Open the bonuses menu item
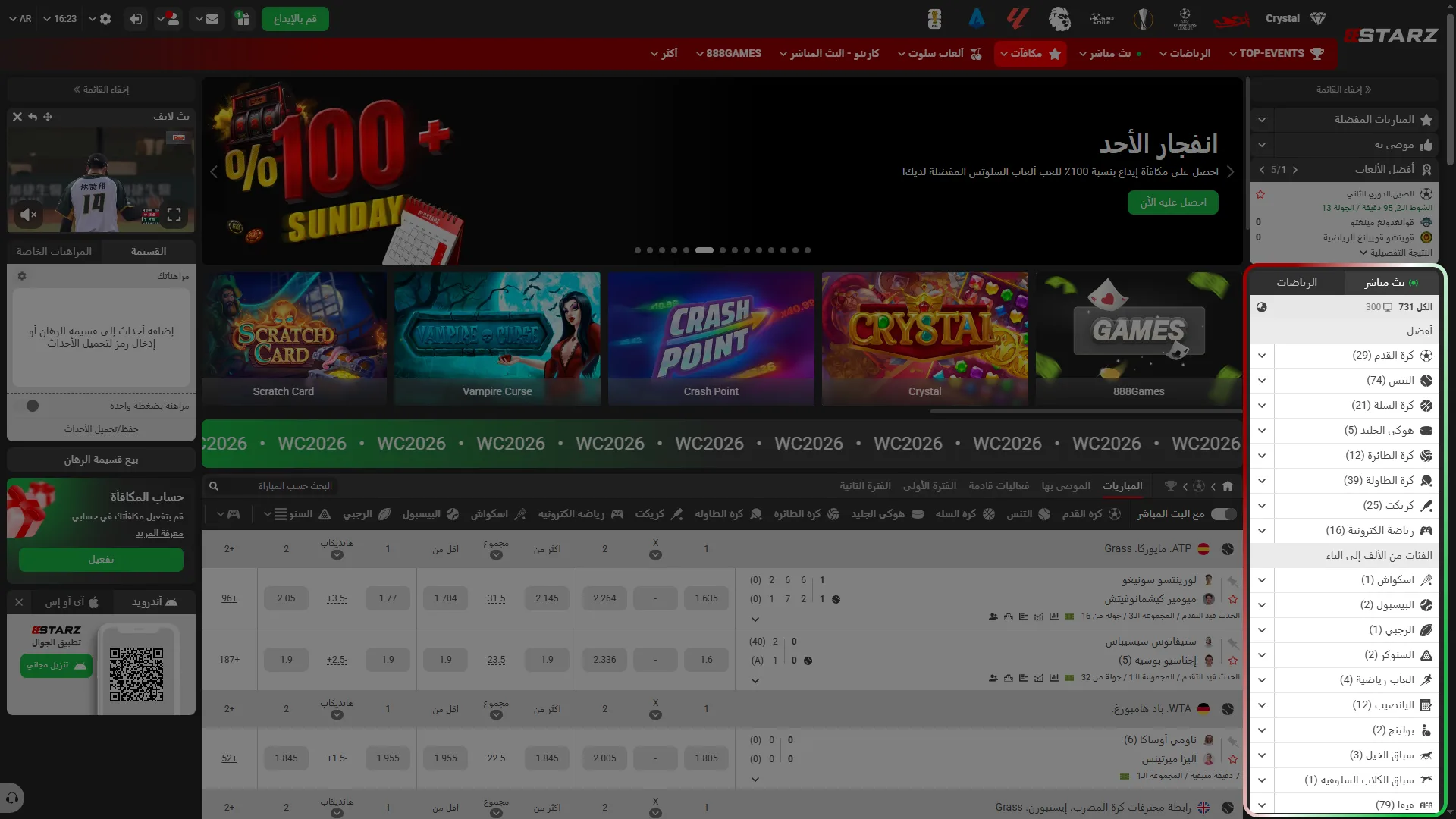1456x819 pixels. [x=1031, y=53]
